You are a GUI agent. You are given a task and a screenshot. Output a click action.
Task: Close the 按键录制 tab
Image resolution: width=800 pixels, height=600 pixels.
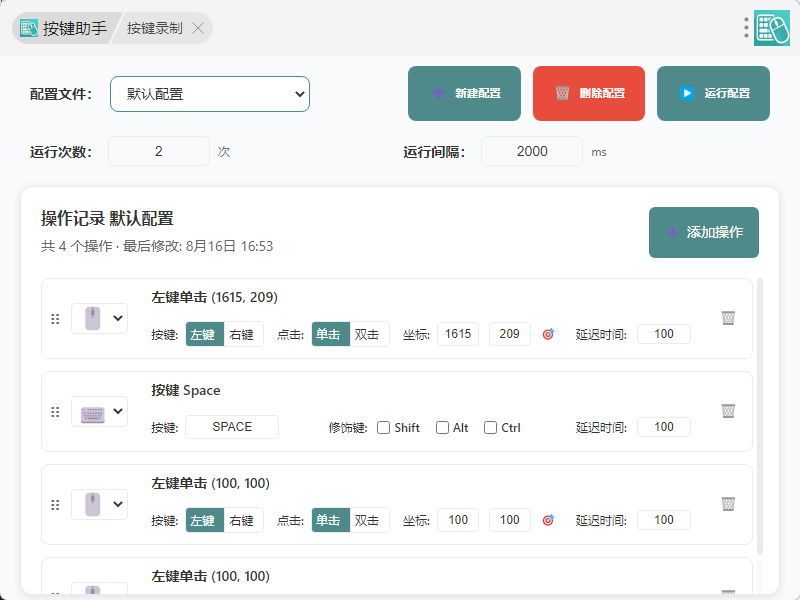(198, 28)
